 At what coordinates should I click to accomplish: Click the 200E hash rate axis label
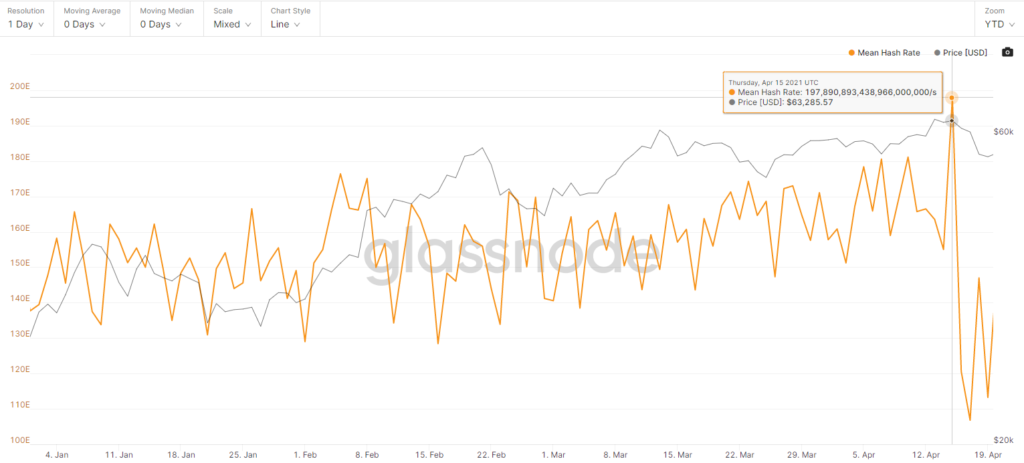19,87
